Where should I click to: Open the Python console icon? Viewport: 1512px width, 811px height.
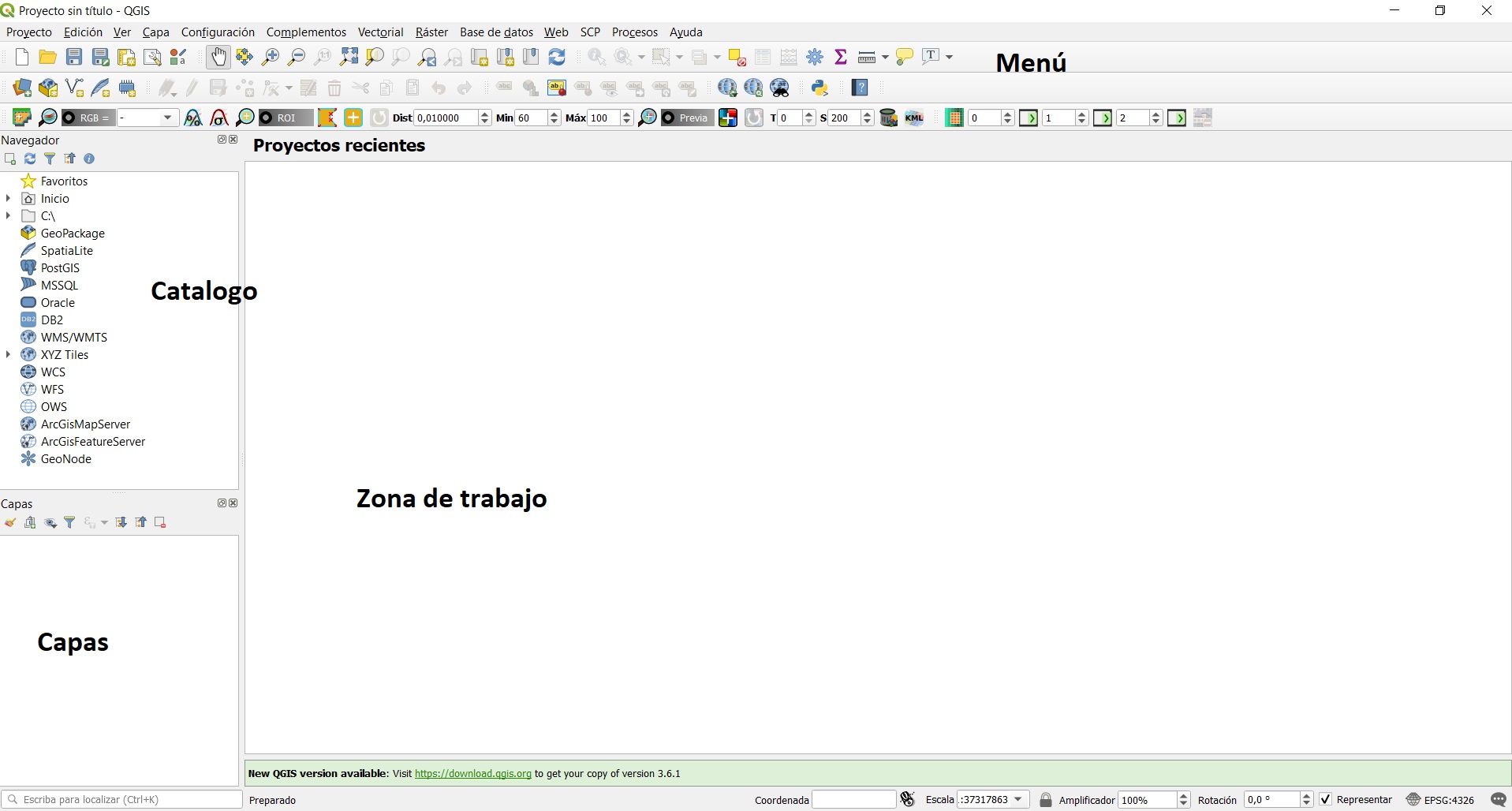coord(819,88)
